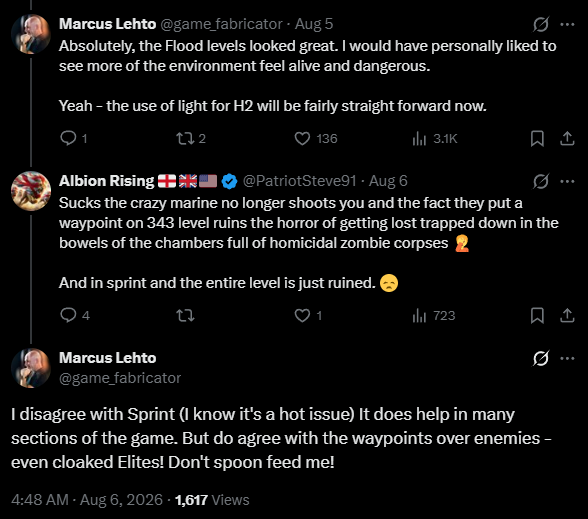Viewport: 588px width, 519px height.
Task: Open more options on main Sprint tweet
Action: click(567, 358)
